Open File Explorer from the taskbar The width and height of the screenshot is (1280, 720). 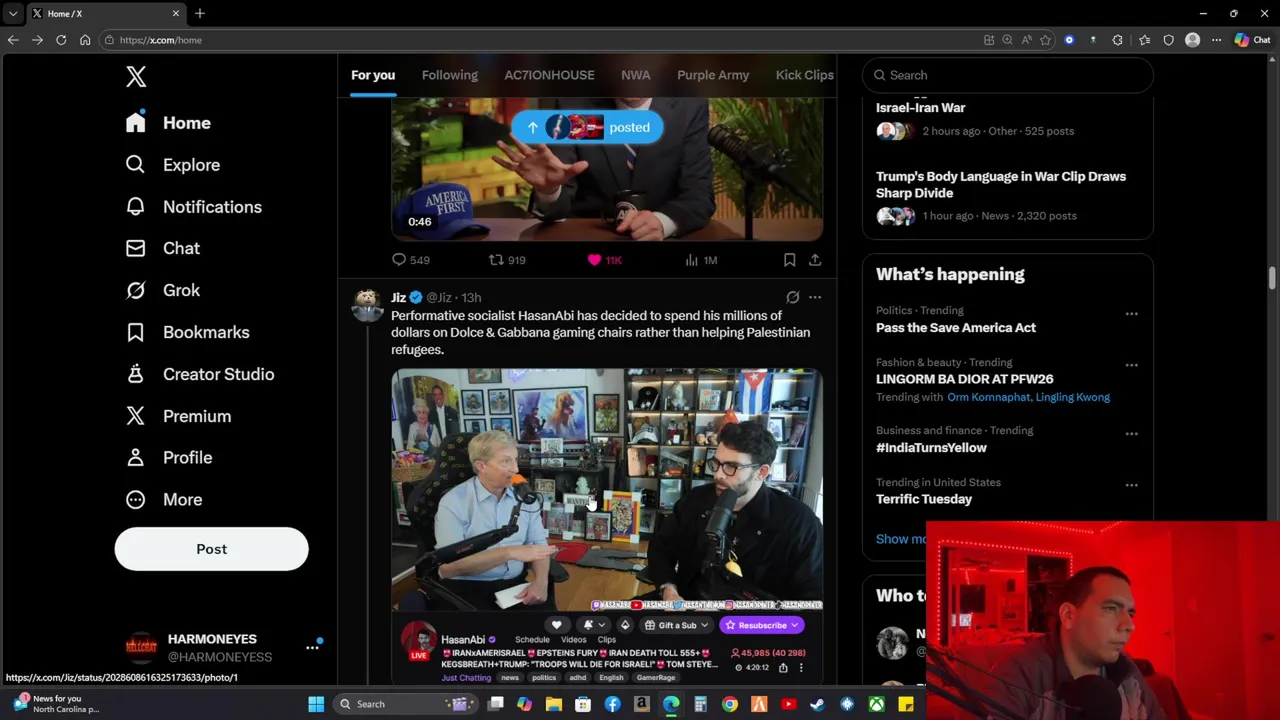[x=554, y=704]
